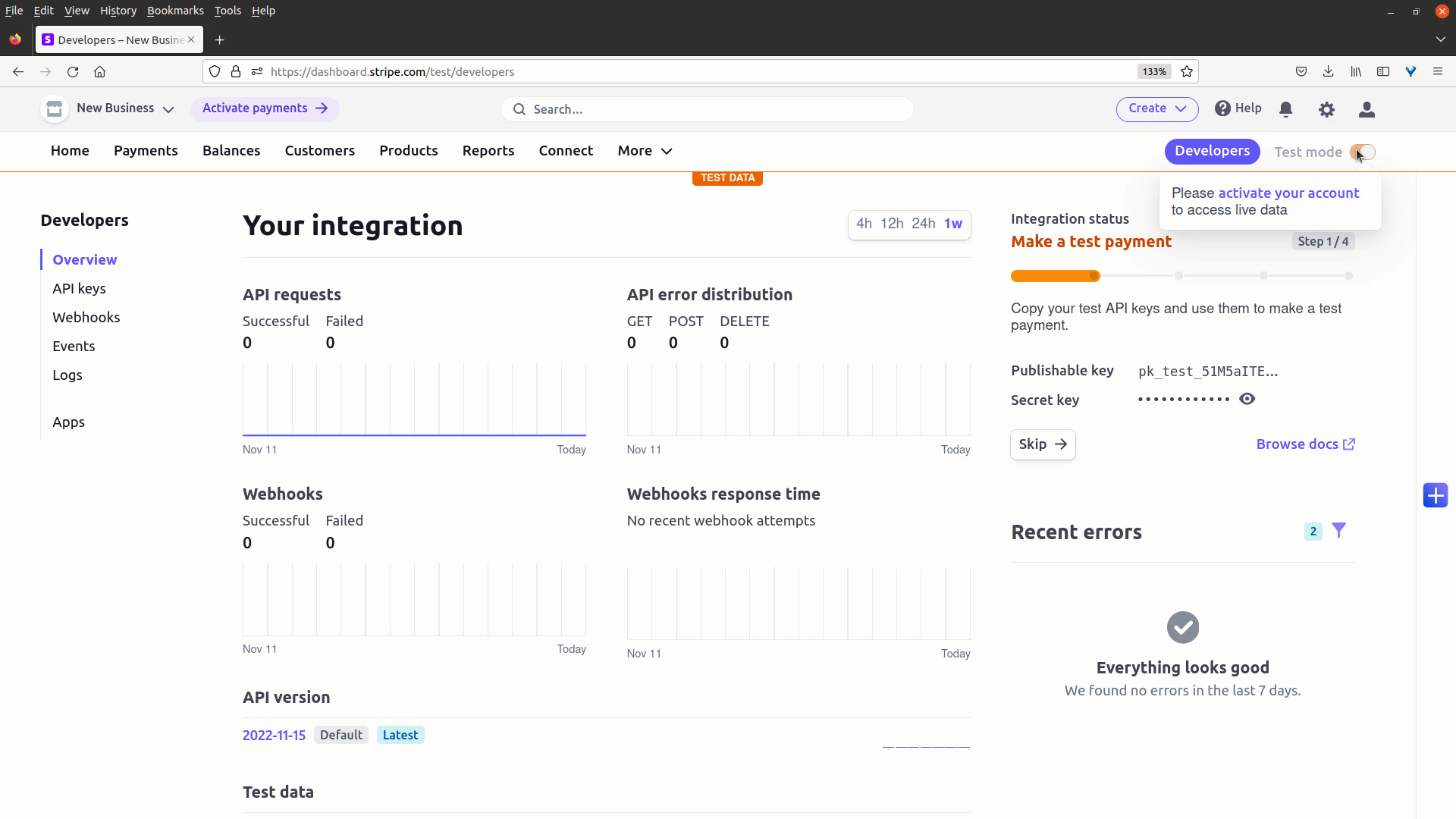Open the Products tab
1456x819 pixels.
[409, 151]
